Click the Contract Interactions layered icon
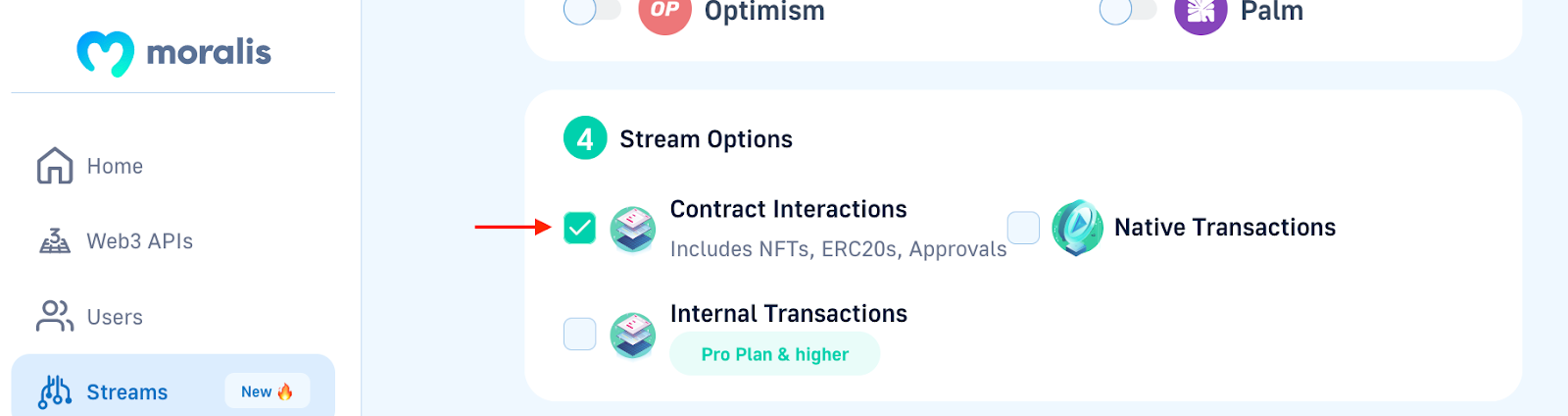 tap(633, 230)
